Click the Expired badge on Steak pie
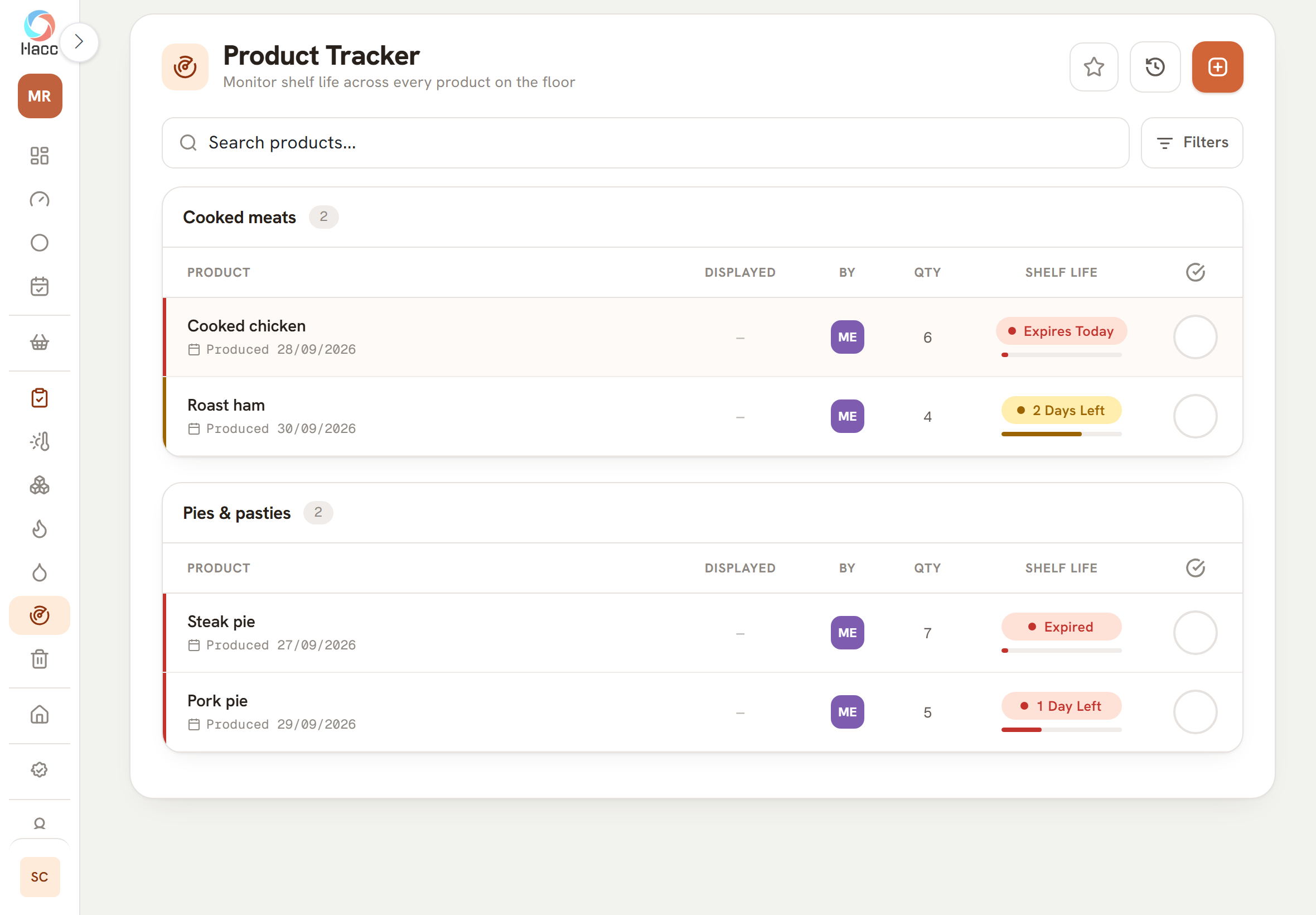Viewport: 1316px width, 915px height. tap(1061, 627)
